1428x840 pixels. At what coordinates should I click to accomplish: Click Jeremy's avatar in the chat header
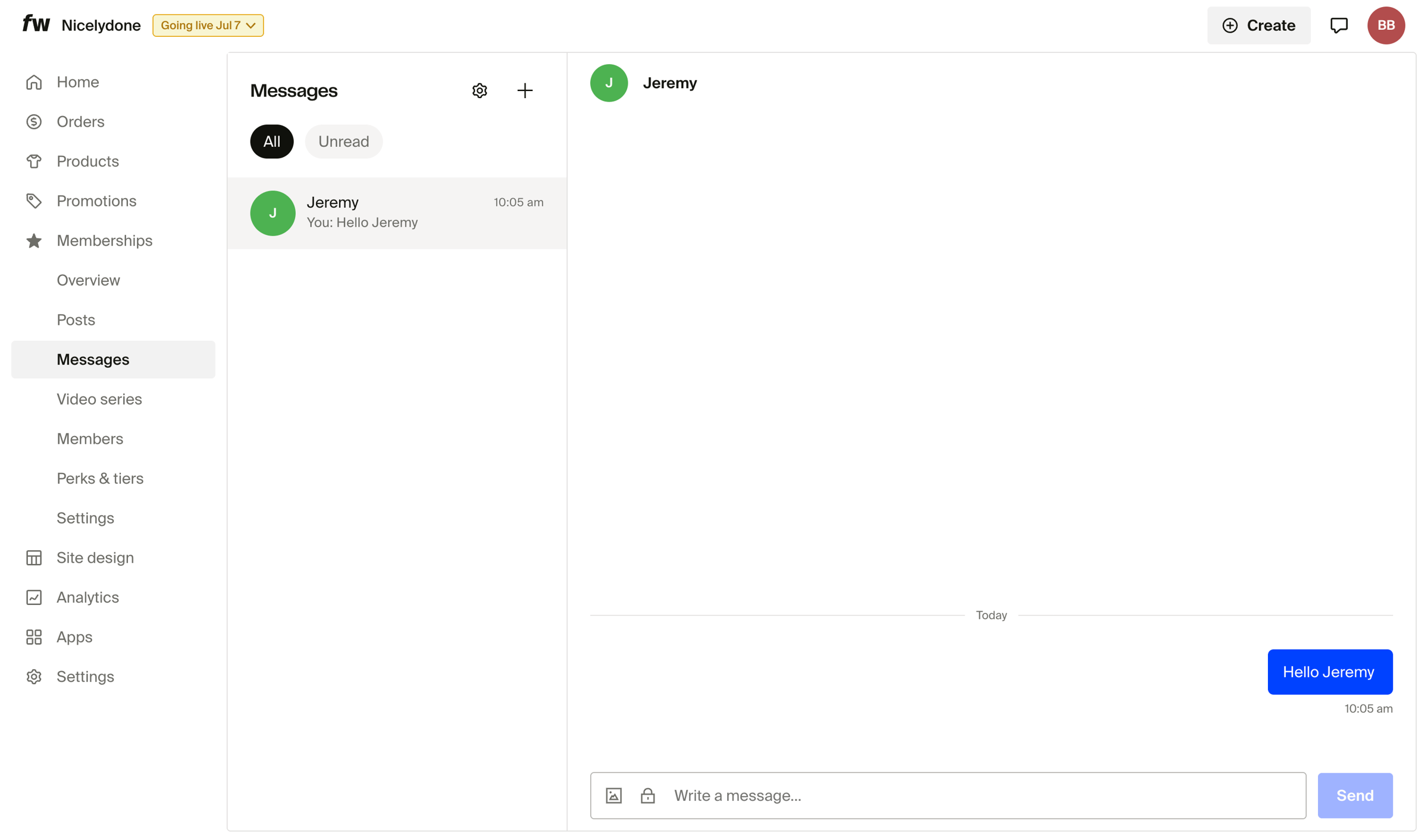(x=609, y=83)
